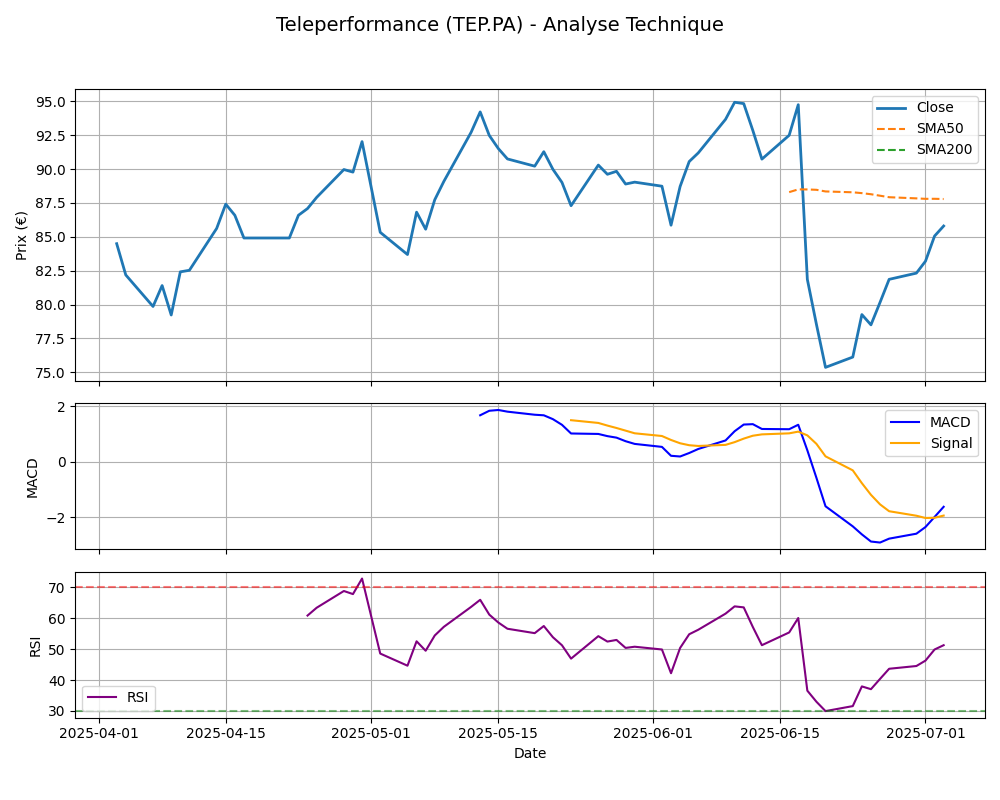Click the "−2" tick on the MACD axis

pyautogui.click(x=56, y=517)
